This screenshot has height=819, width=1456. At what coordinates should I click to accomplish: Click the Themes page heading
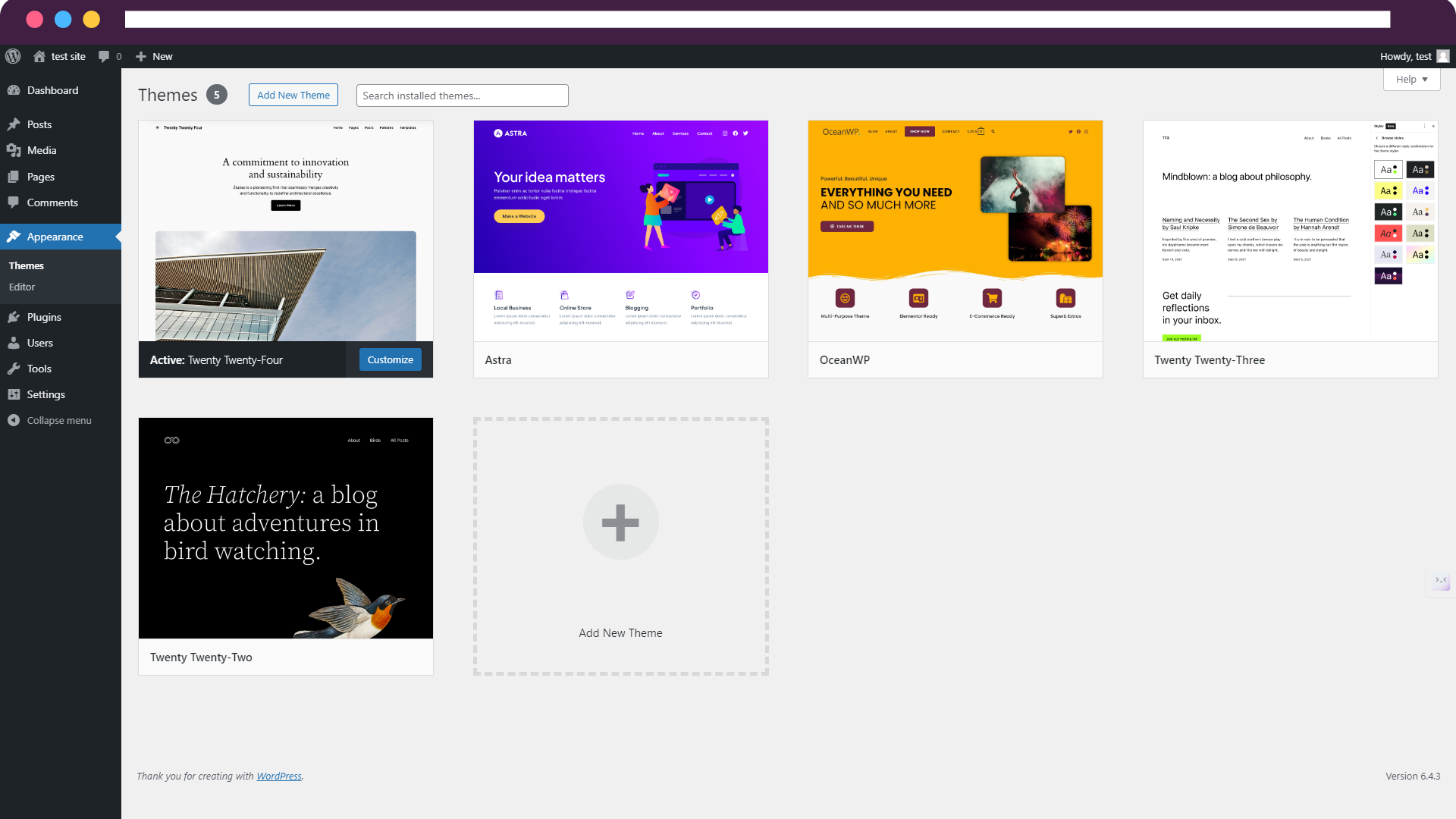coord(168,95)
